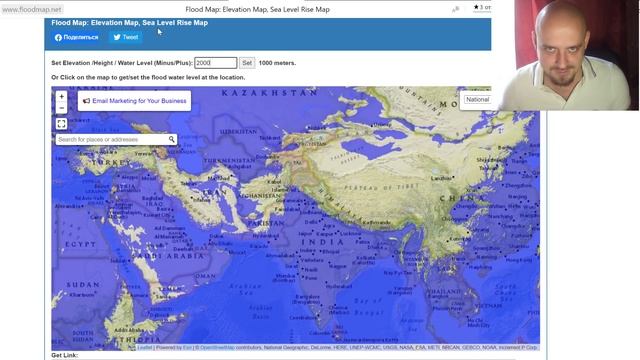Click the Tweet button
The image size is (640, 360).
(126, 37)
